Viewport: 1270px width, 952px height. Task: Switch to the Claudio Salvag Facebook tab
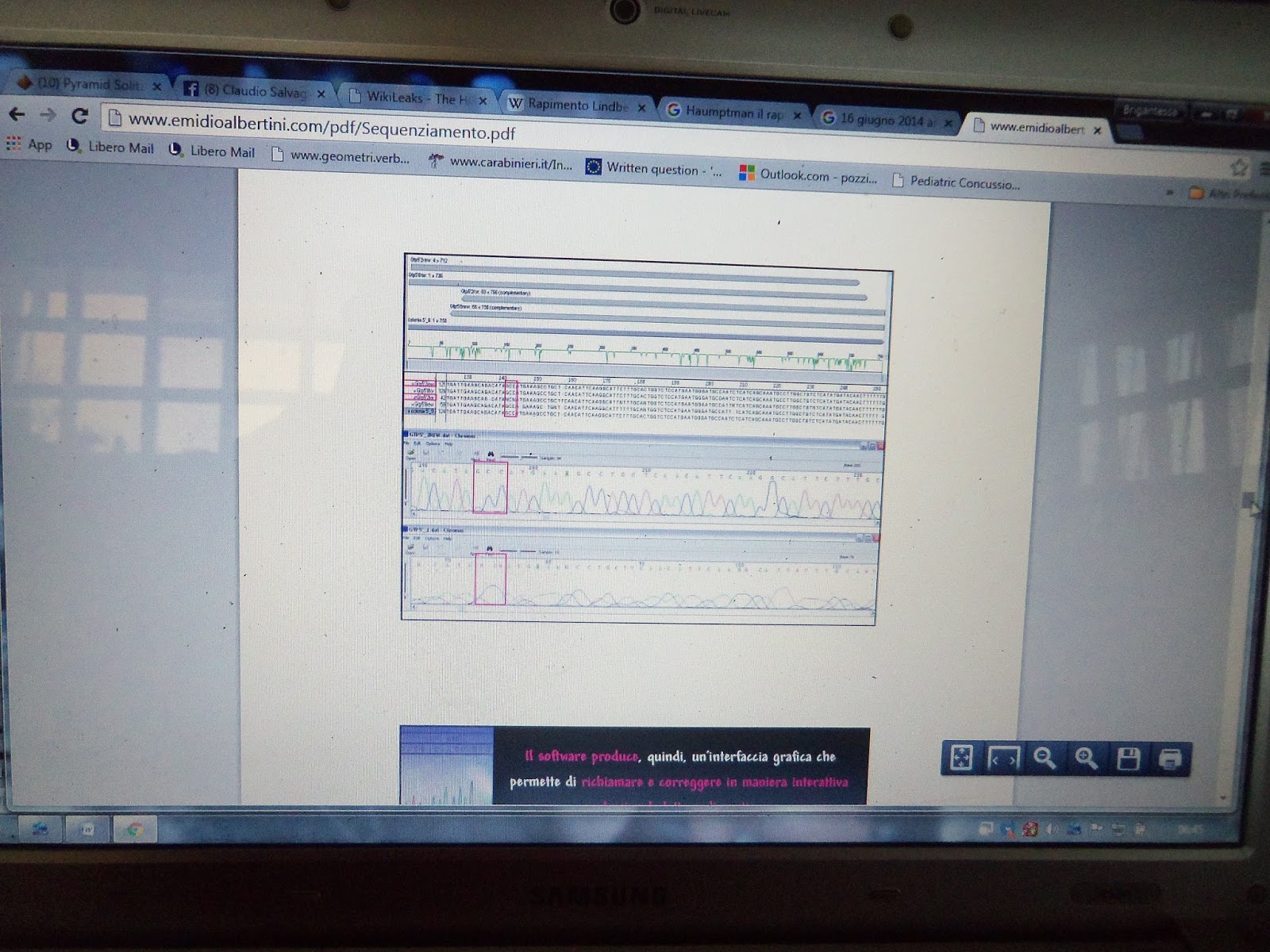point(254,90)
